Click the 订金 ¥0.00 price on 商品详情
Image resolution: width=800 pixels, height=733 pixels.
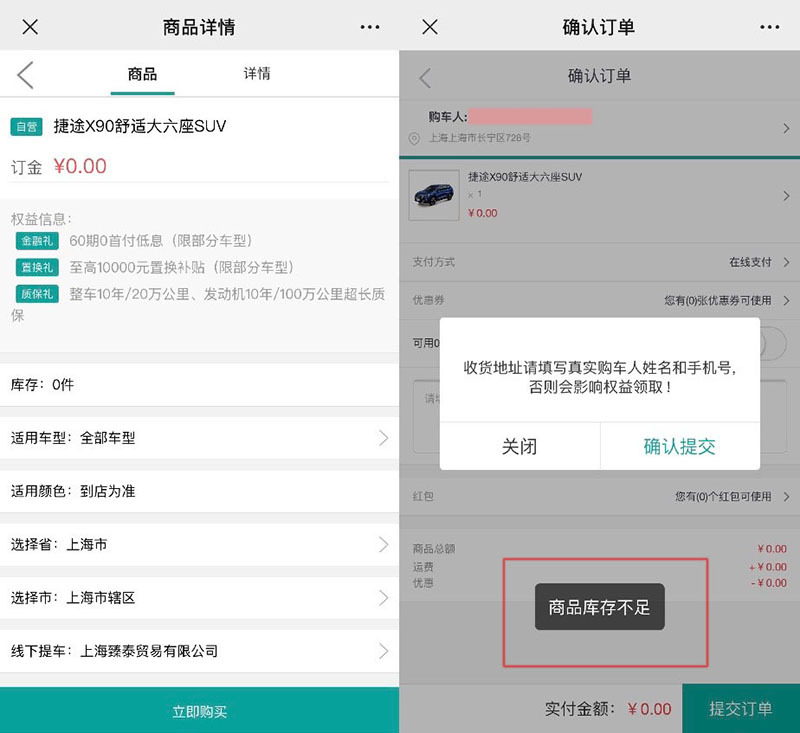(x=59, y=166)
